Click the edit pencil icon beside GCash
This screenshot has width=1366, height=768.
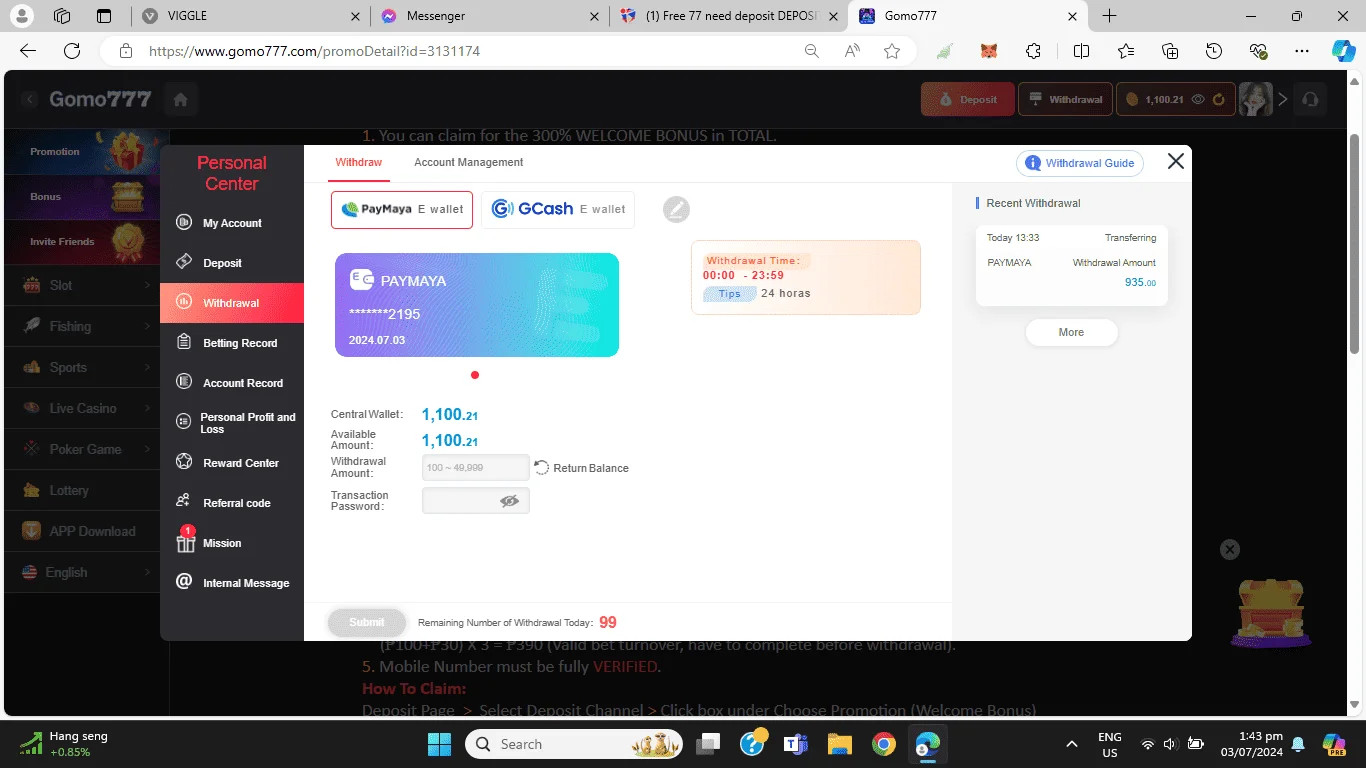coord(676,209)
